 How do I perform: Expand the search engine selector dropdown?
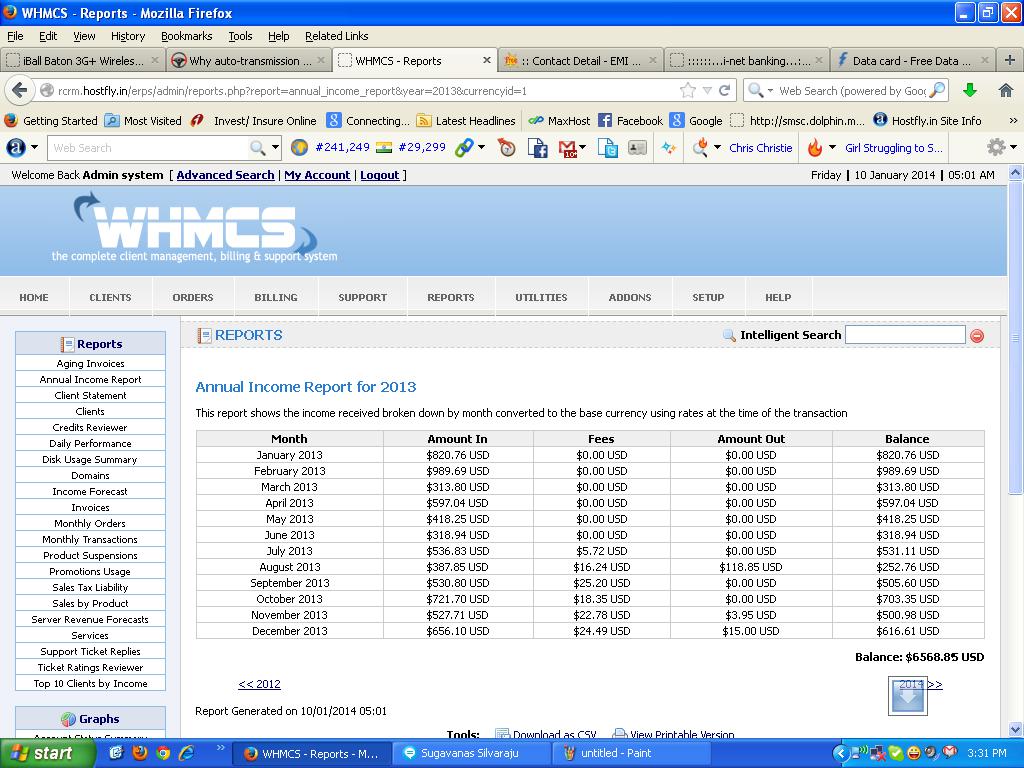coord(760,90)
